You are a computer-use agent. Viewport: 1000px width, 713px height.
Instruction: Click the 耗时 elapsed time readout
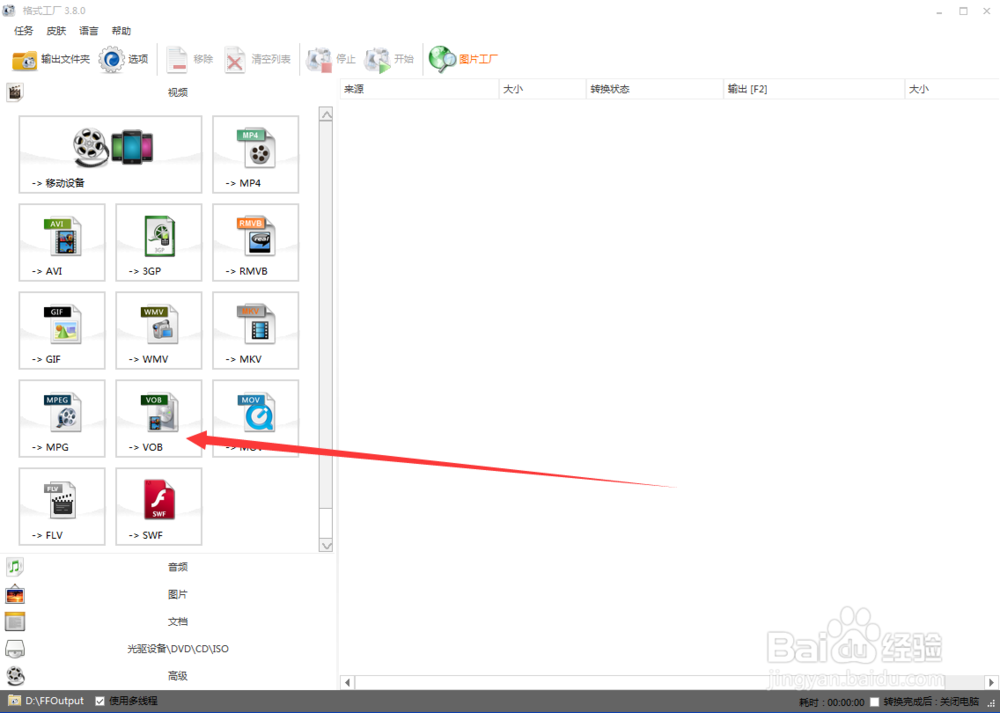[x=832, y=702]
